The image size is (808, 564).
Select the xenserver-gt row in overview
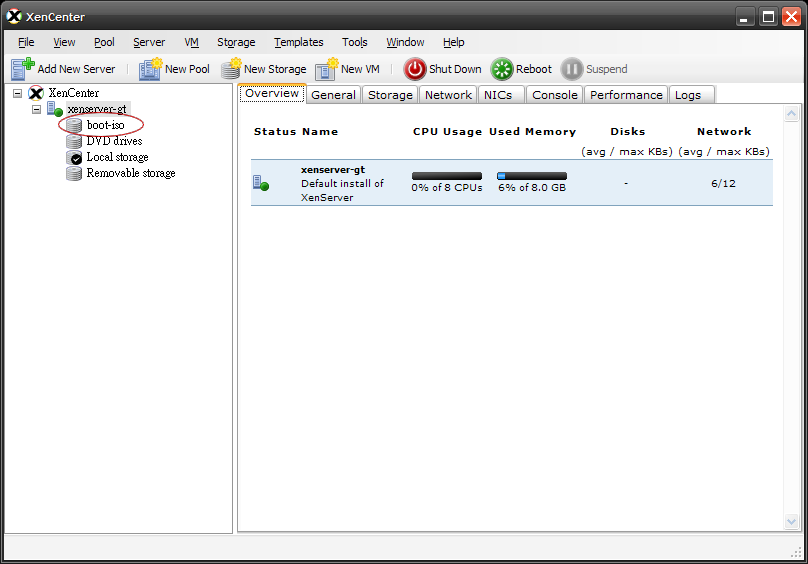[x=512, y=183]
